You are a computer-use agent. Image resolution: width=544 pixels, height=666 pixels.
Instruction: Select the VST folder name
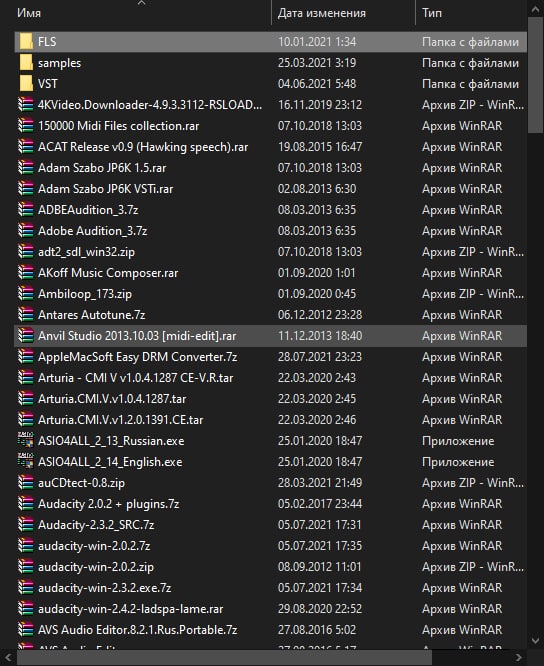pos(48,84)
